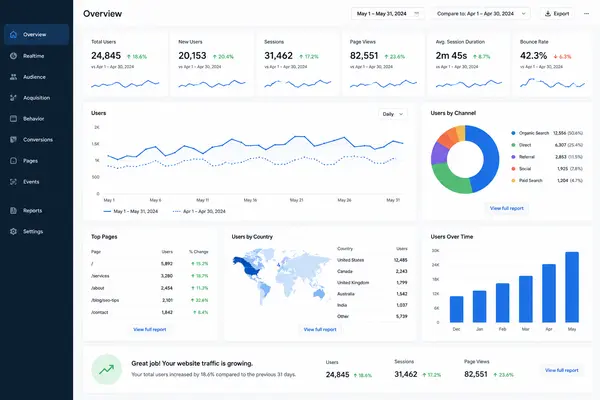View full report under Top Pages
The width and height of the screenshot is (600, 400).
(x=150, y=329)
